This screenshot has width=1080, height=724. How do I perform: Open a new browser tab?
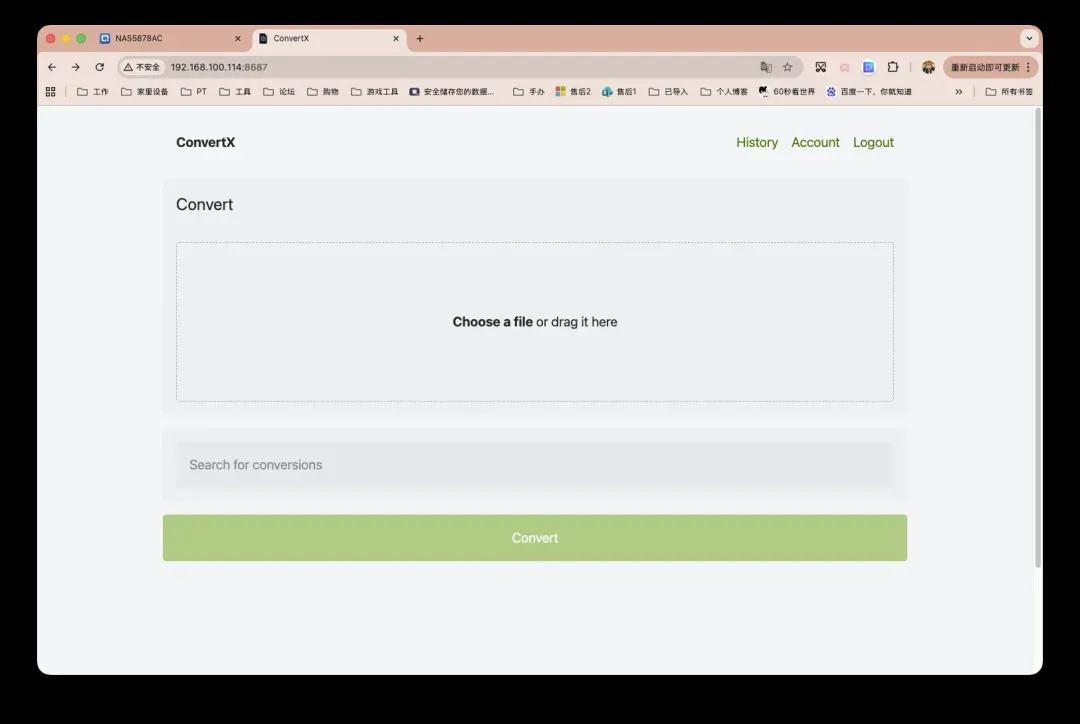(420, 39)
